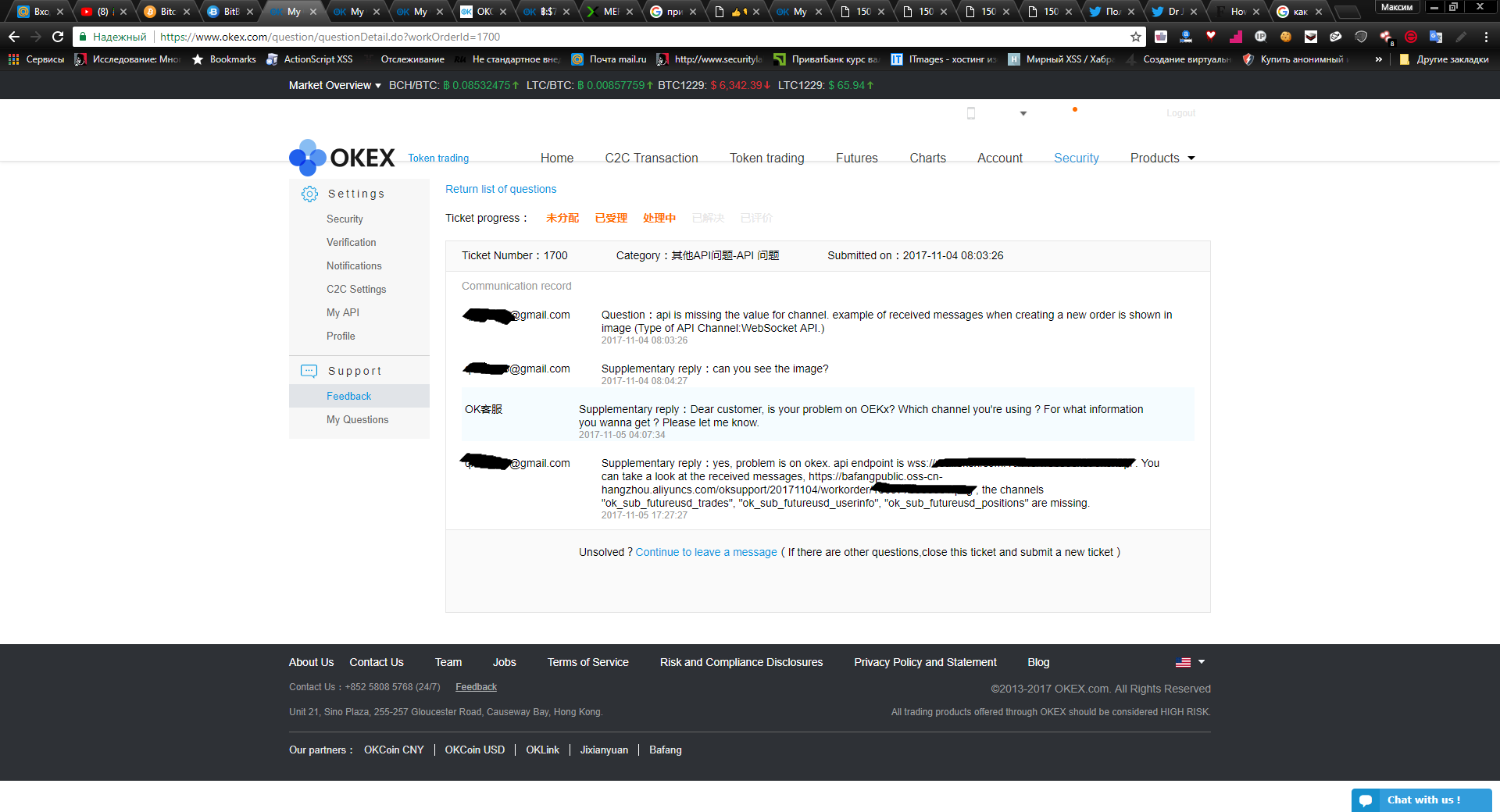Viewport: 1500px width, 812px height.
Task: Open My Questions in the sidebar
Action: [x=357, y=419]
